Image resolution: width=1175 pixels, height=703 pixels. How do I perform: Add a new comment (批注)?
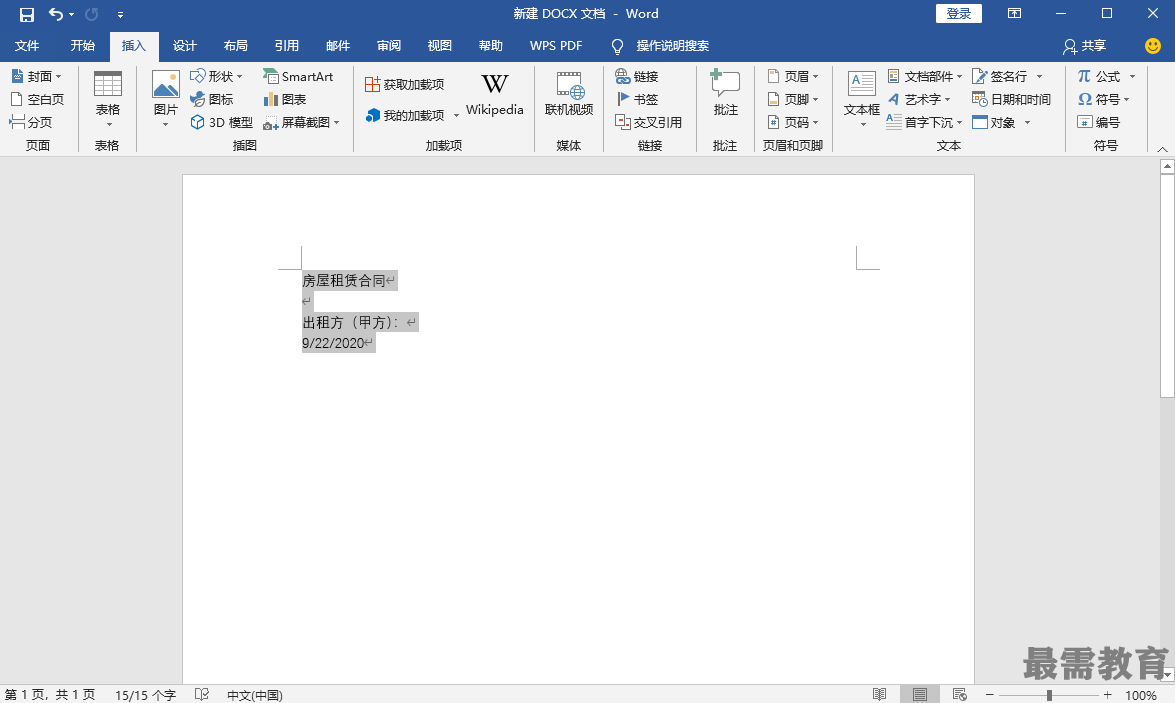click(725, 94)
